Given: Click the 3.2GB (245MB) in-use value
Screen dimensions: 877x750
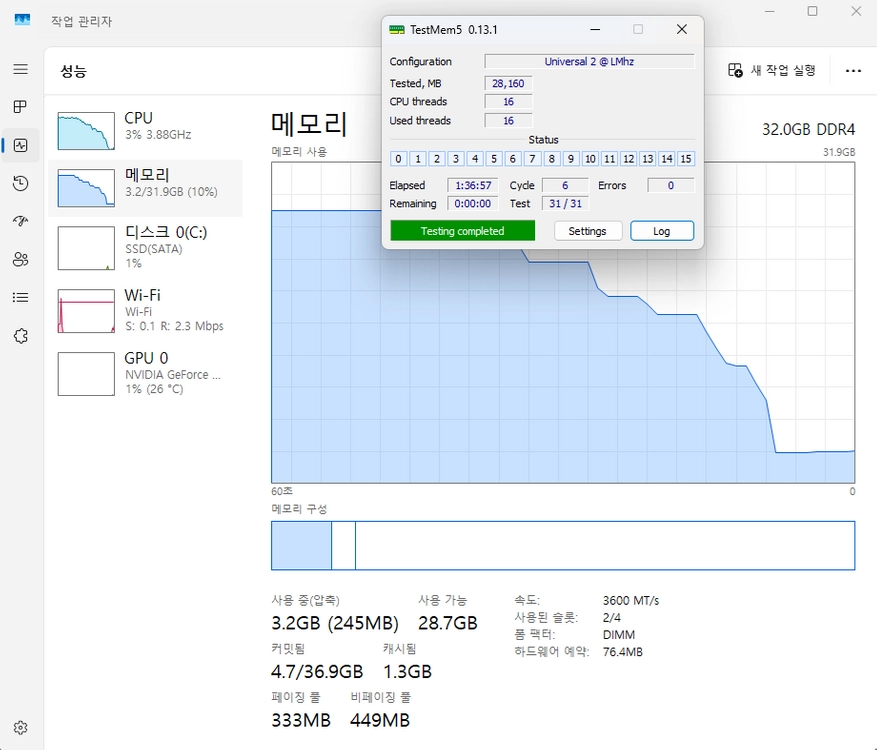Looking at the screenshot, I should click(x=335, y=623).
